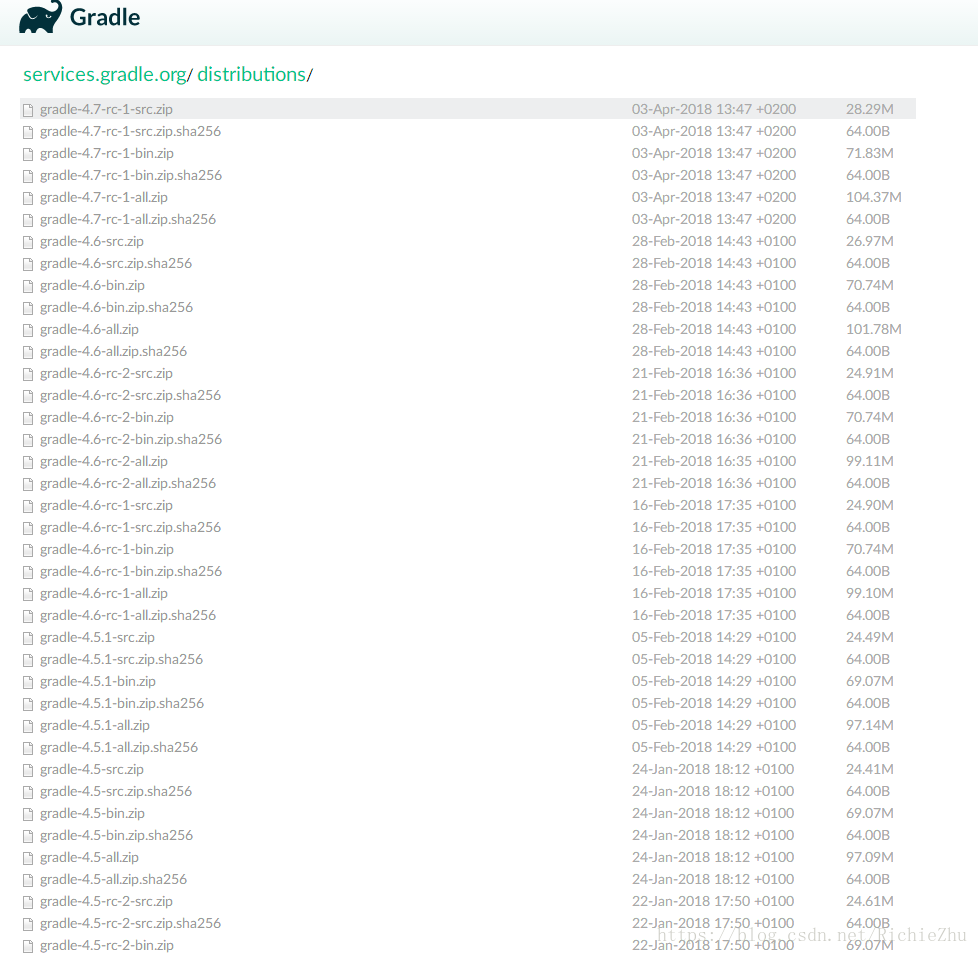Click file icon beside gradle-4.6-rc-1-bin.zip

coord(28,550)
